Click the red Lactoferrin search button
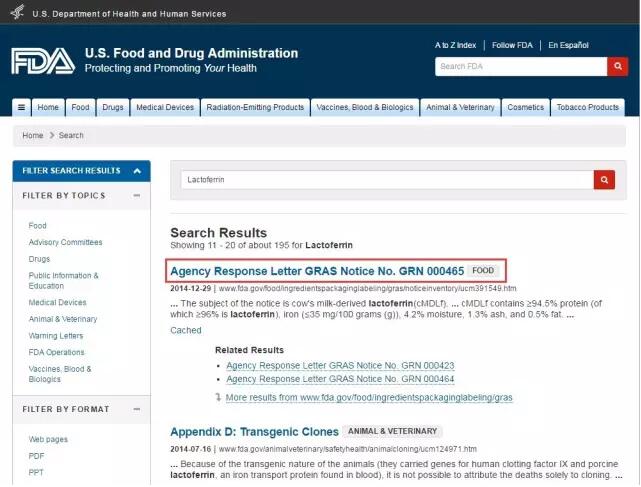 click(x=604, y=179)
